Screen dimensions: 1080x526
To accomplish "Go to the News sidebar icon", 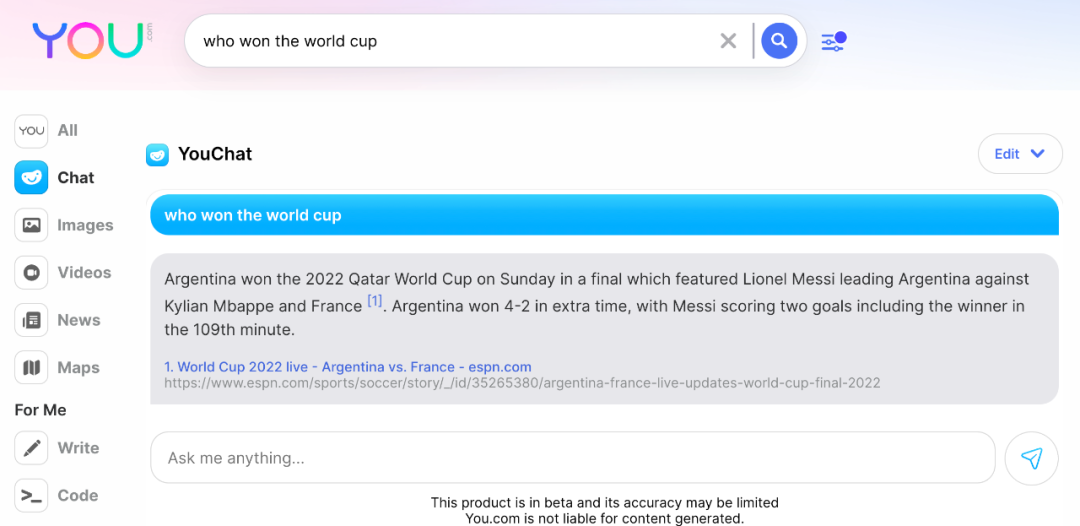I will coord(32,320).
